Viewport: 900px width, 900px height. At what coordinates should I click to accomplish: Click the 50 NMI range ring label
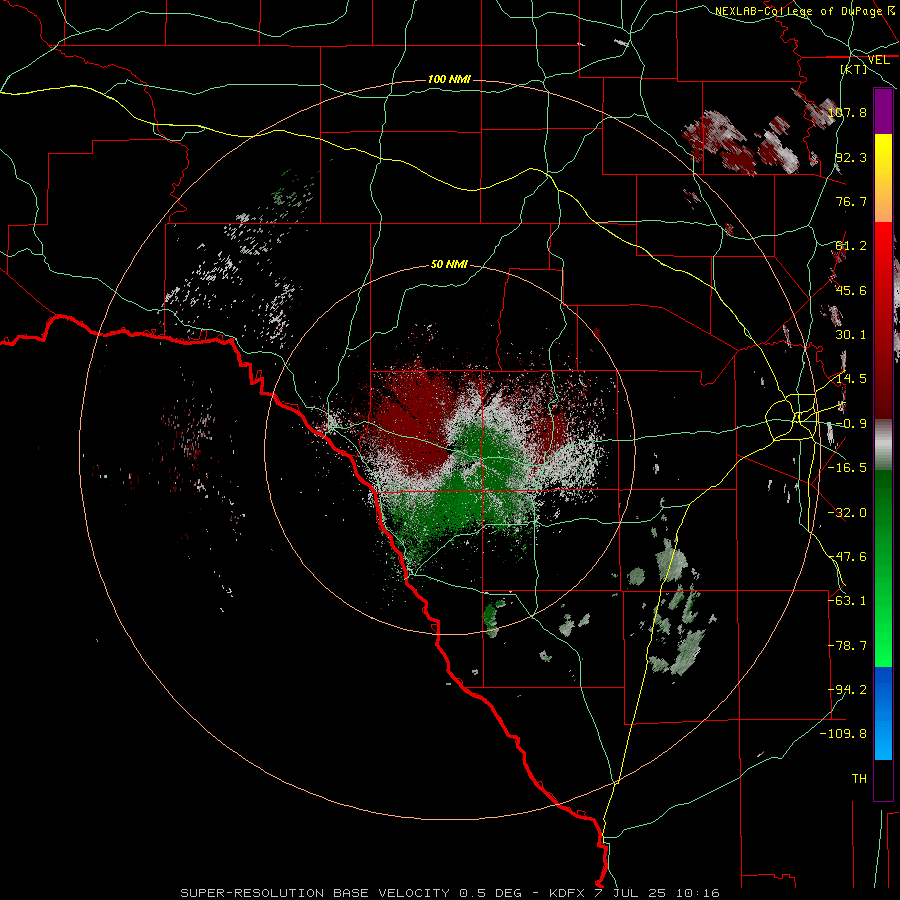tap(449, 264)
